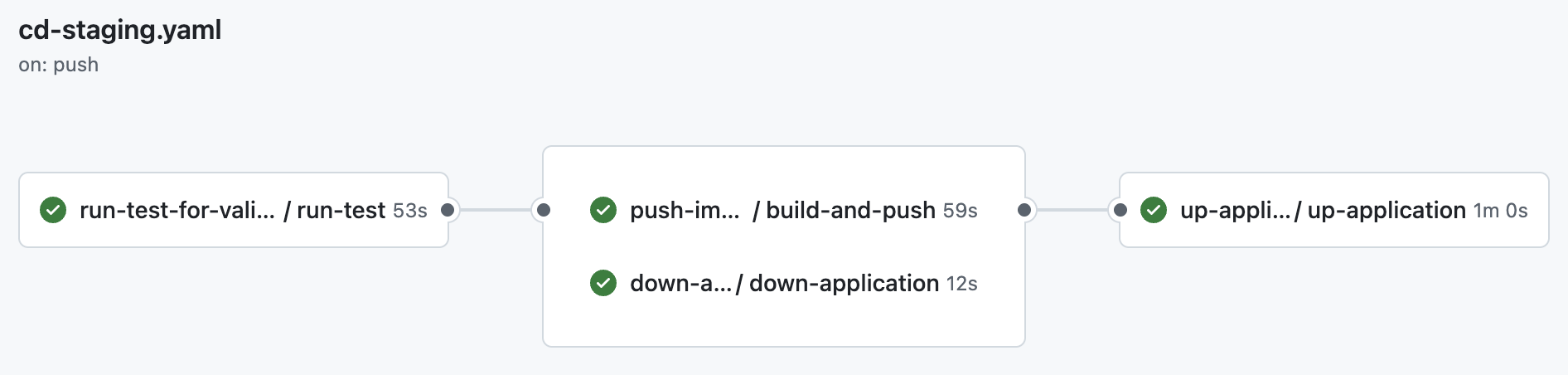Image resolution: width=1568 pixels, height=375 pixels.
Task: Click the 'on: push' trigger text
Action: coord(59,65)
